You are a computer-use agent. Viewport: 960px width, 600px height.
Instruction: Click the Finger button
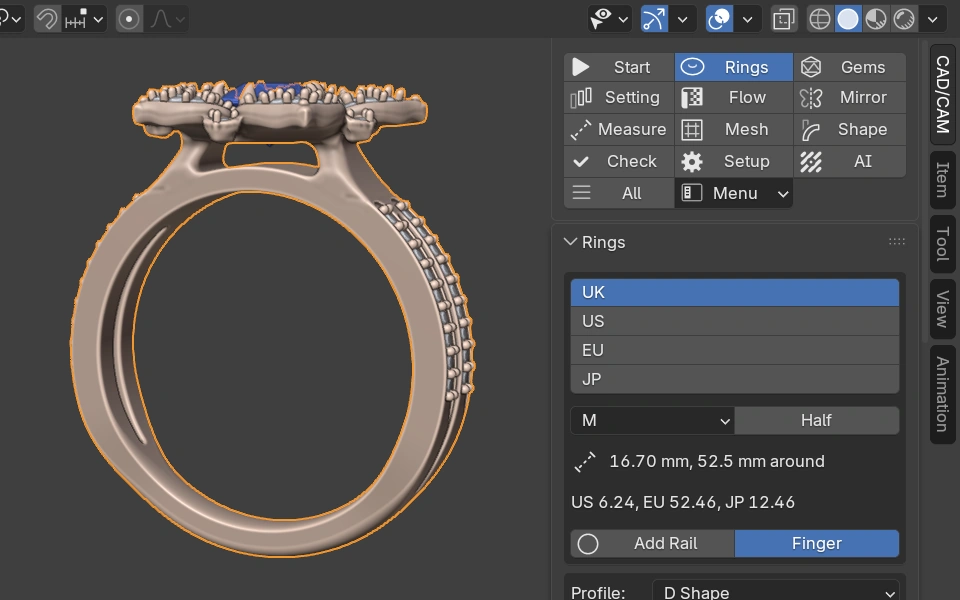[817, 544]
